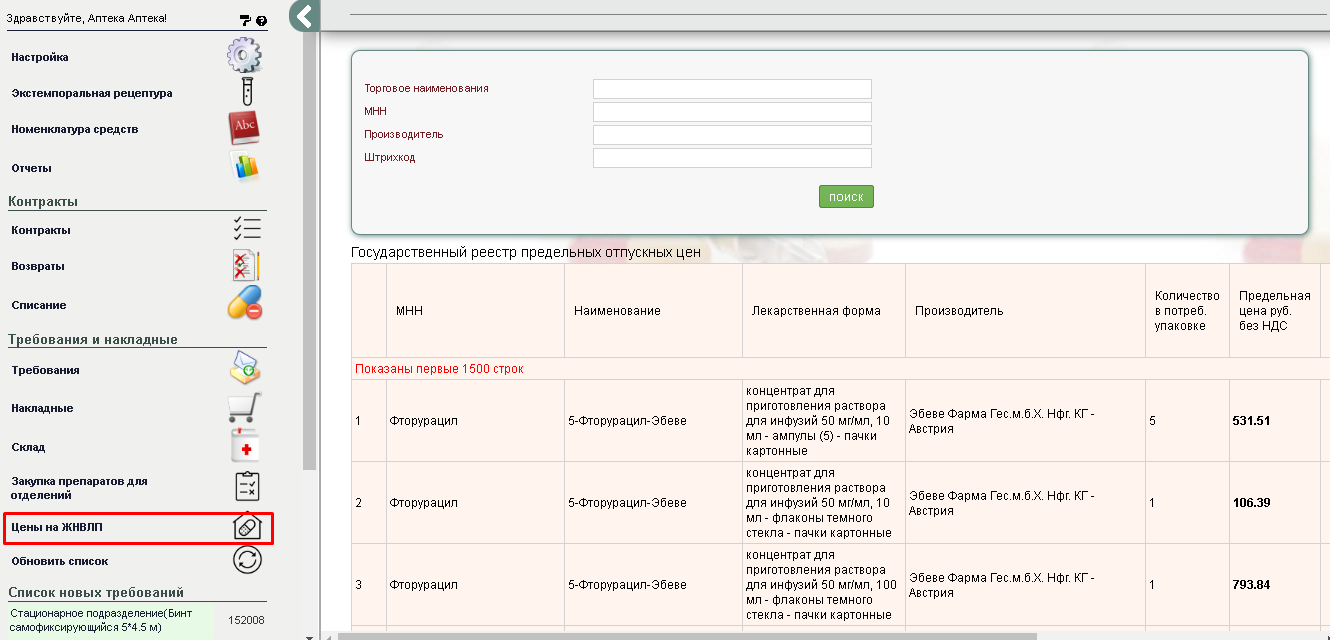This screenshot has width=1330, height=640.
Task: Click the shopping cart Накладные icon
Action: click(x=246, y=408)
